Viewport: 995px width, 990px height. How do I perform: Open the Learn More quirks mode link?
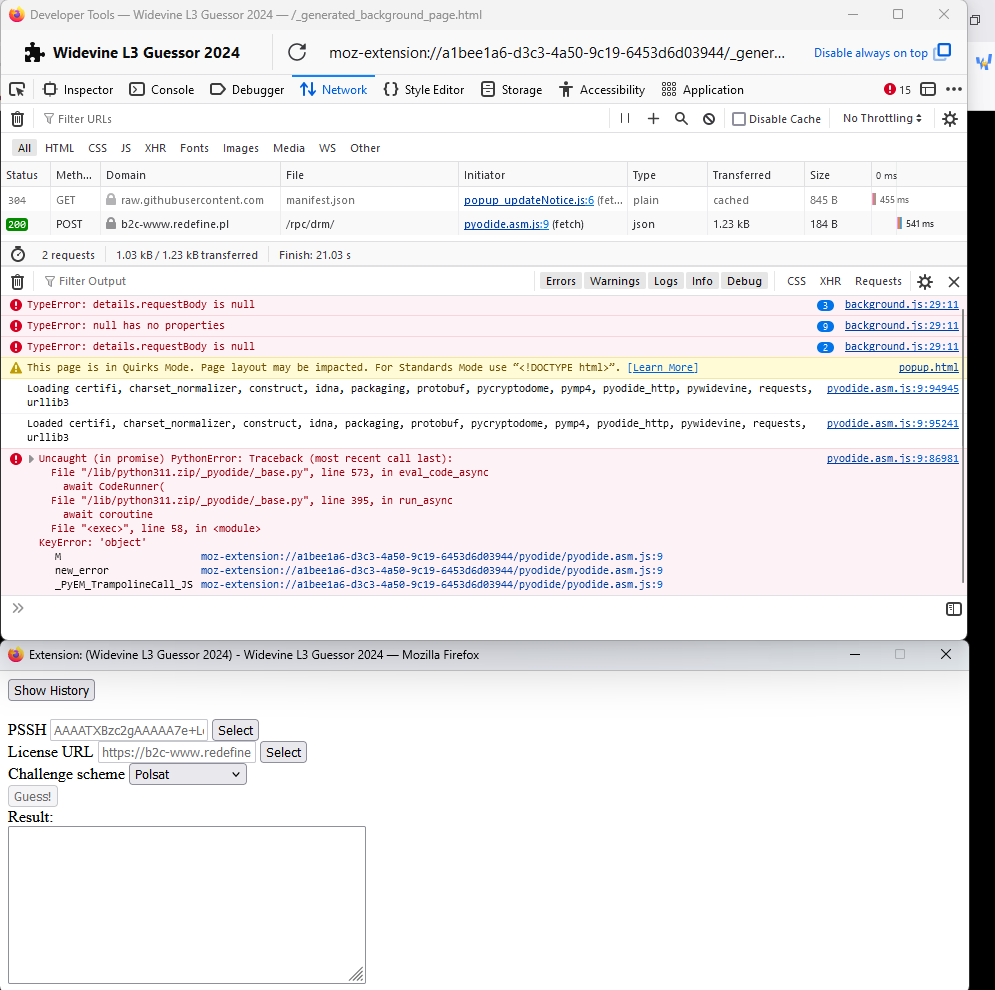coord(662,367)
